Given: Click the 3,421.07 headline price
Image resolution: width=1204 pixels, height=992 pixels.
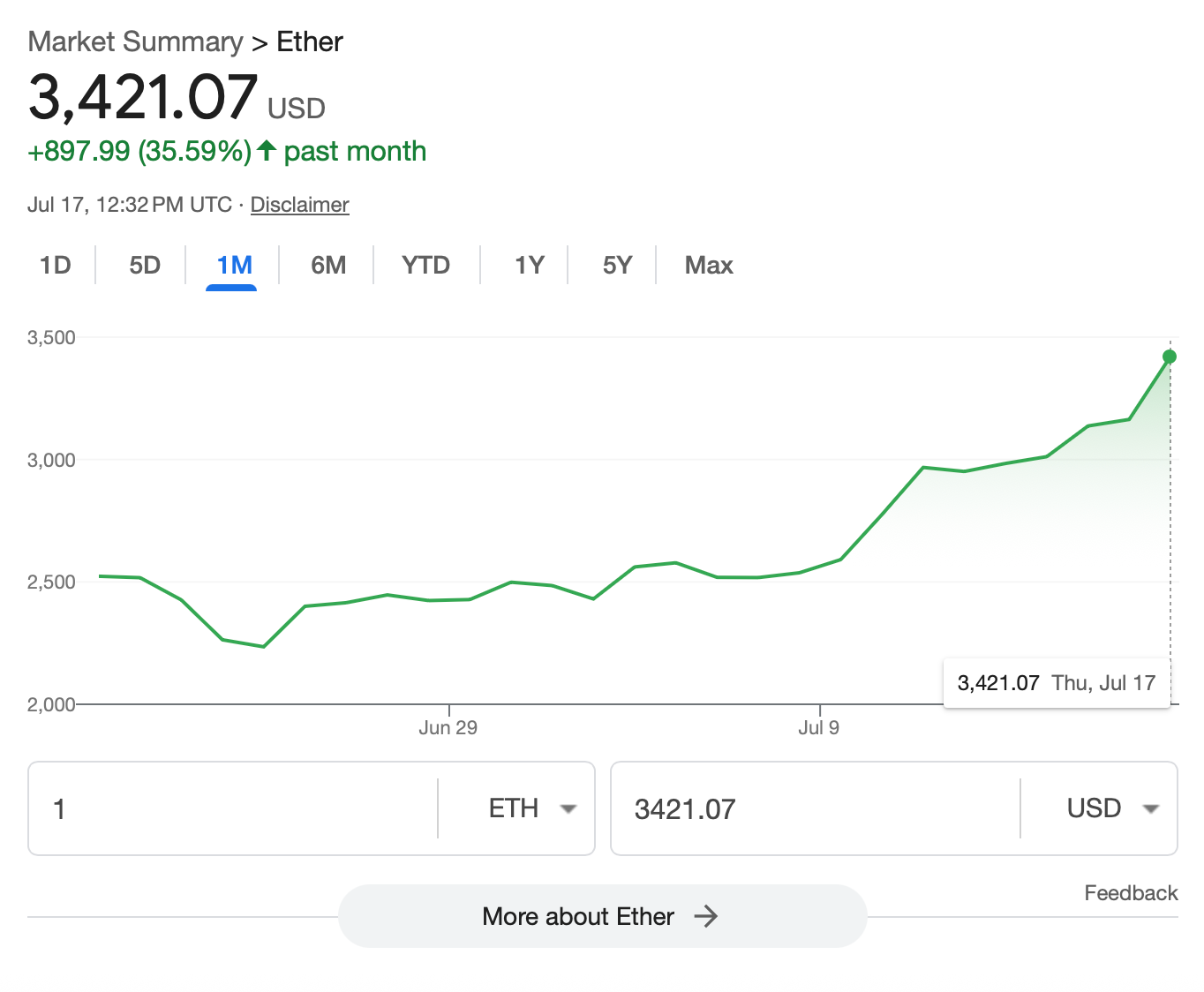Looking at the screenshot, I should tap(143, 97).
